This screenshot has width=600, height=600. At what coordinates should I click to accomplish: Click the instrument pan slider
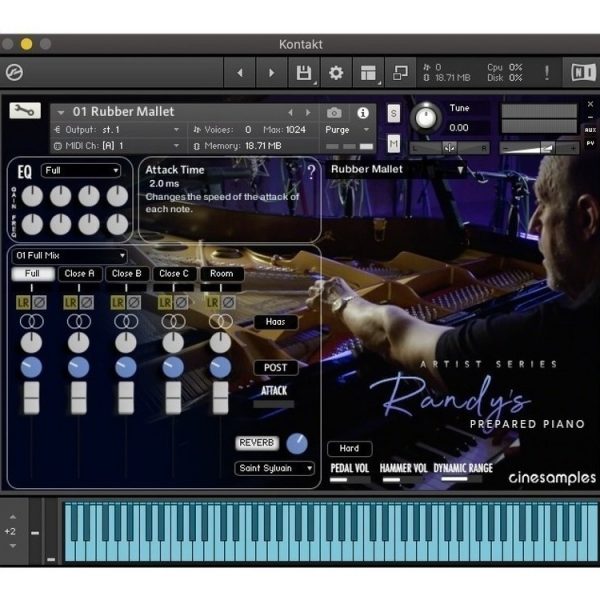click(x=449, y=148)
